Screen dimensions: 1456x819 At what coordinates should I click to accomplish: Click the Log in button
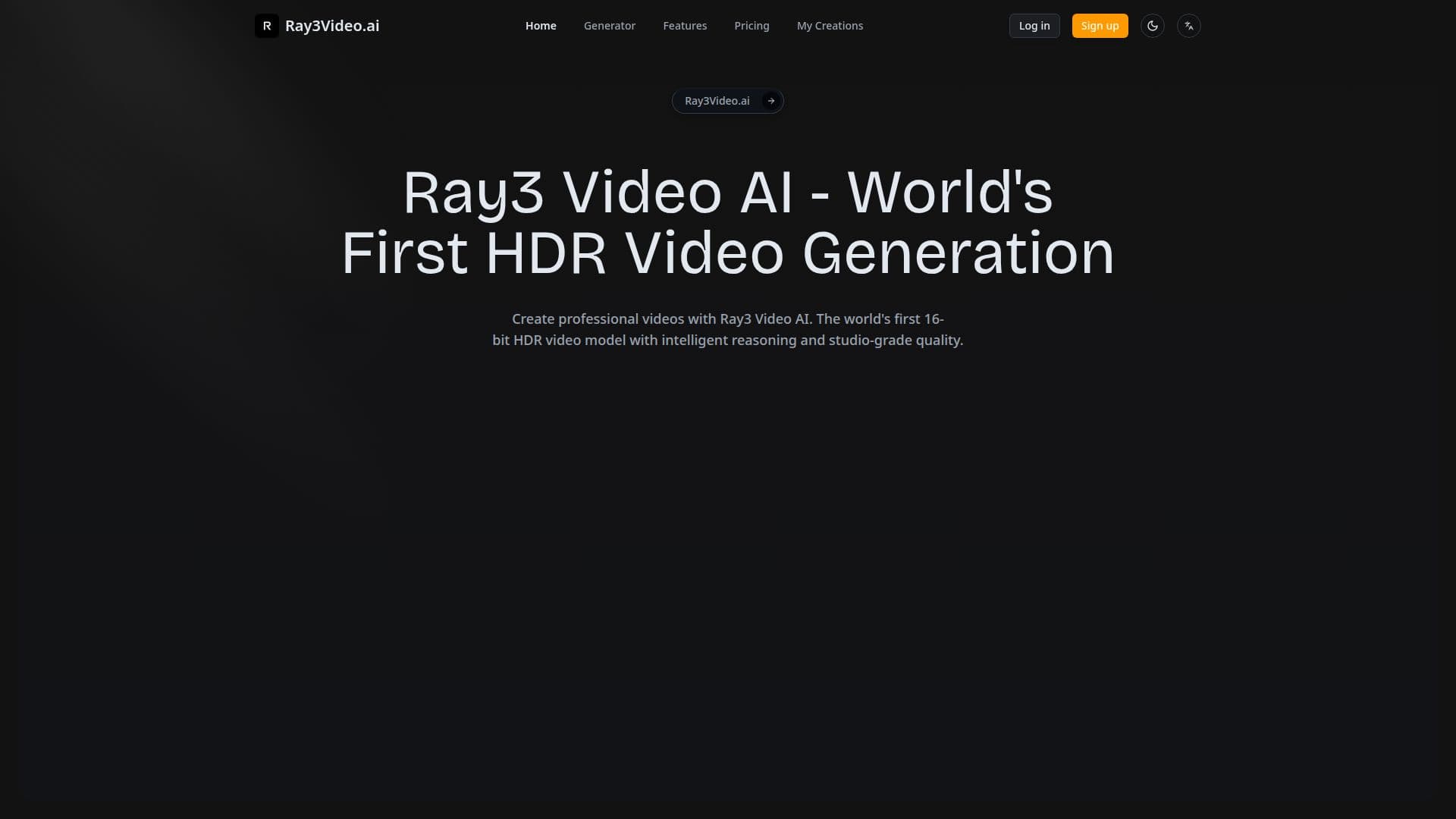tap(1034, 26)
